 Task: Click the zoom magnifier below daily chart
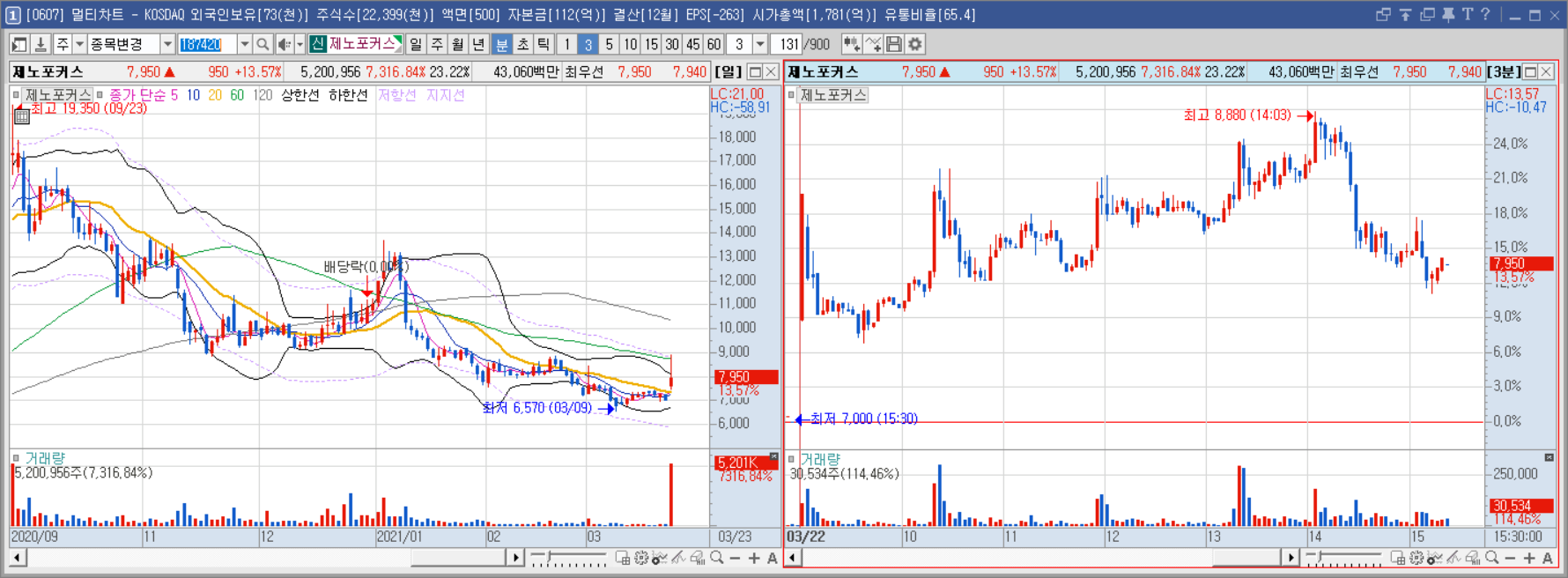717,558
